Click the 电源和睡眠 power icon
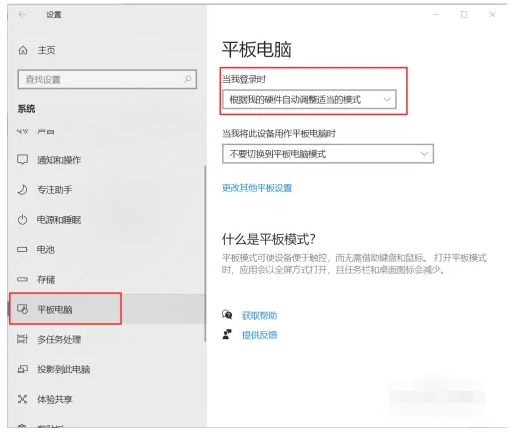 click(22, 220)
